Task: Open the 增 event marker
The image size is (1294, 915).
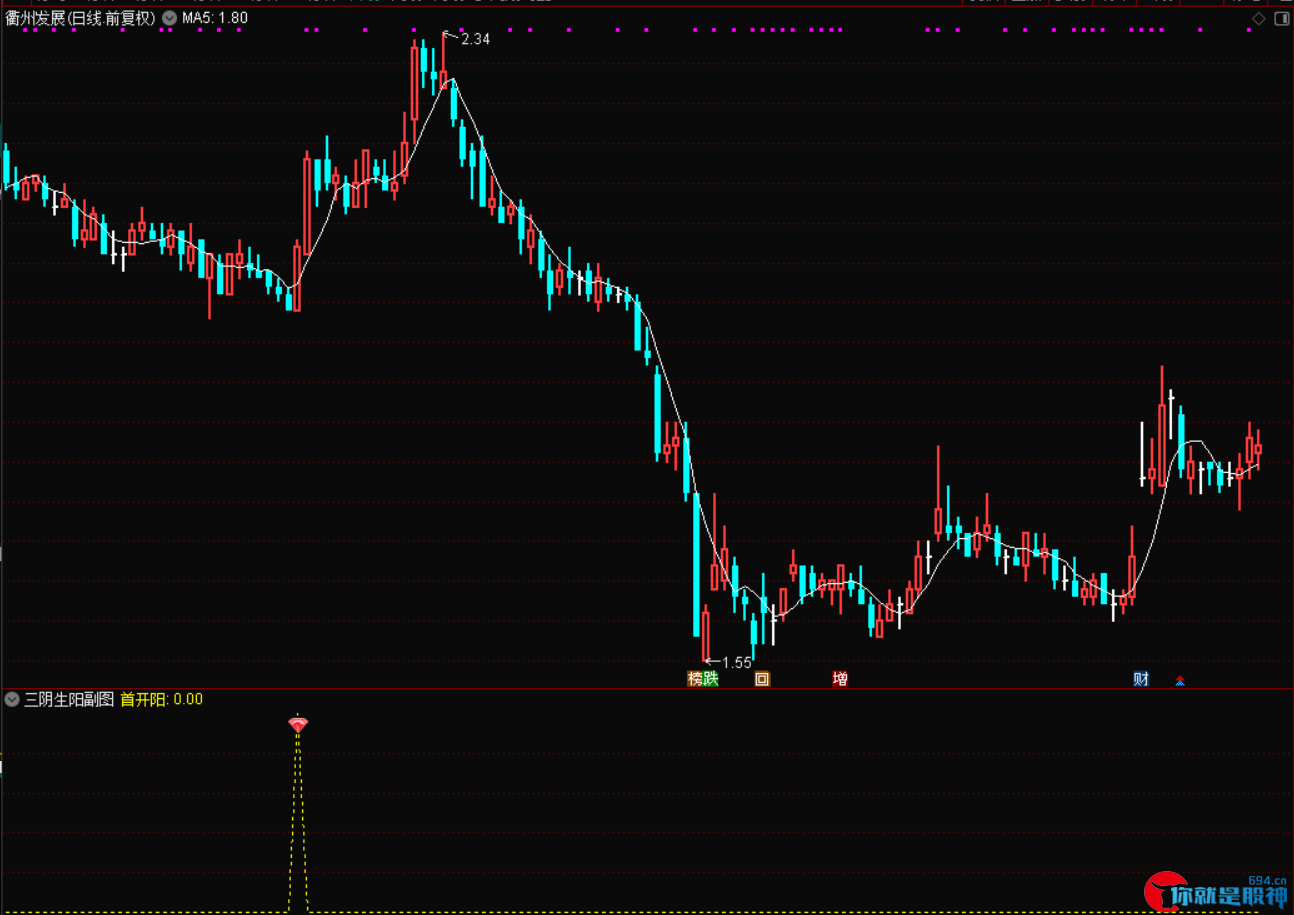Action: pos(840,679)
